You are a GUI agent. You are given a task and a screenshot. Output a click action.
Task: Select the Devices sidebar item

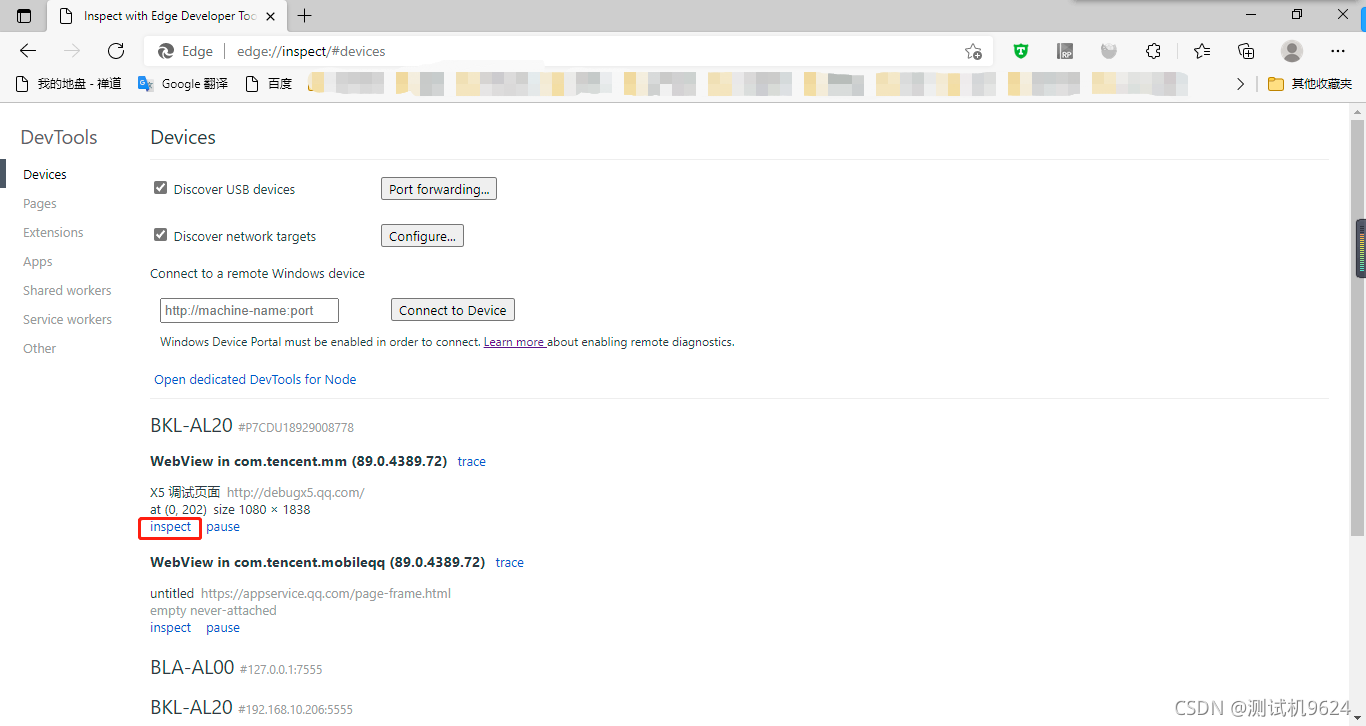[x=45, y=174]
